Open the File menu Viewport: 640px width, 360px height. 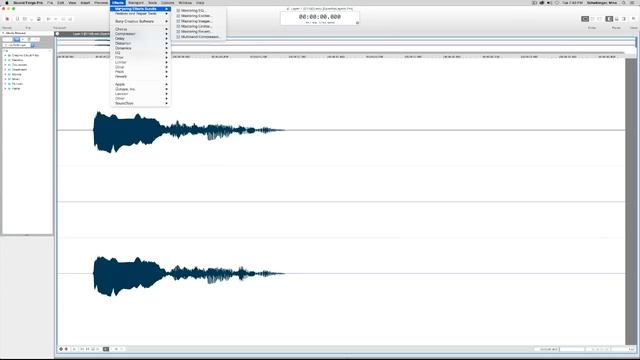50,3
